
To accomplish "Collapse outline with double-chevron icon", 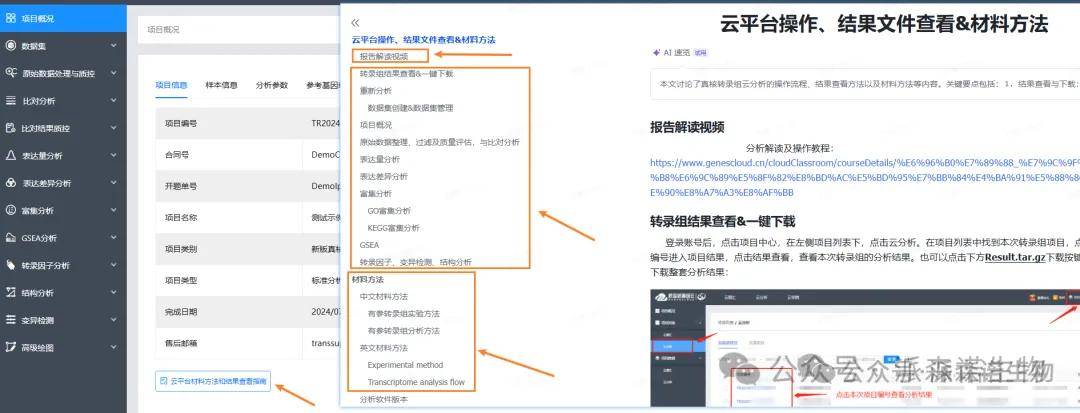I will point(355,22).
